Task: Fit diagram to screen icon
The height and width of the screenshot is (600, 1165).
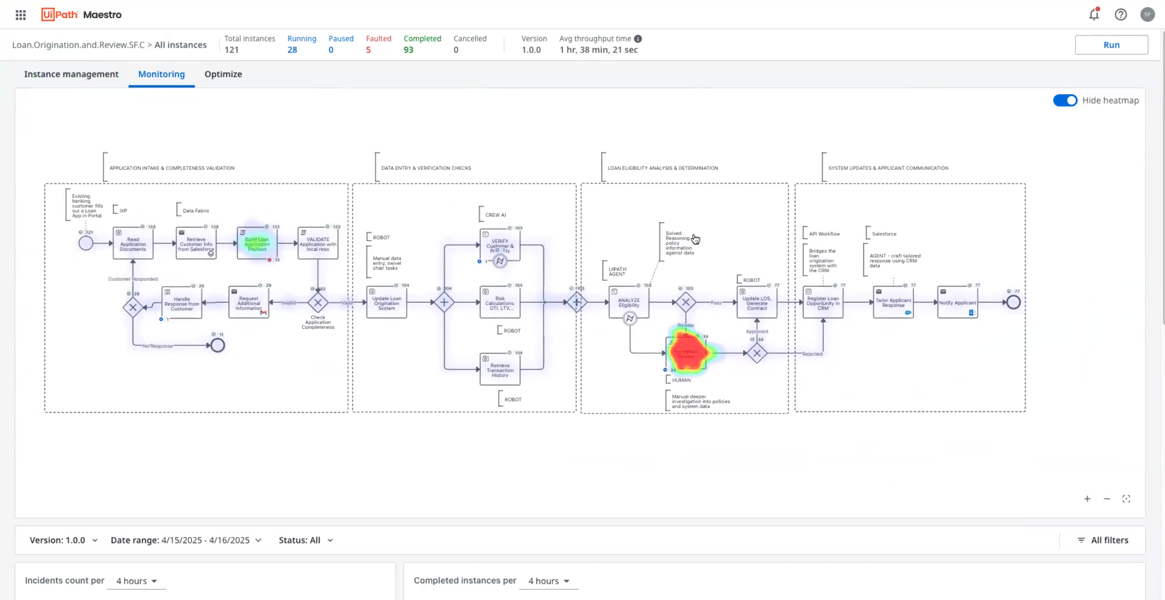Action: click(x=1127, y=499)
